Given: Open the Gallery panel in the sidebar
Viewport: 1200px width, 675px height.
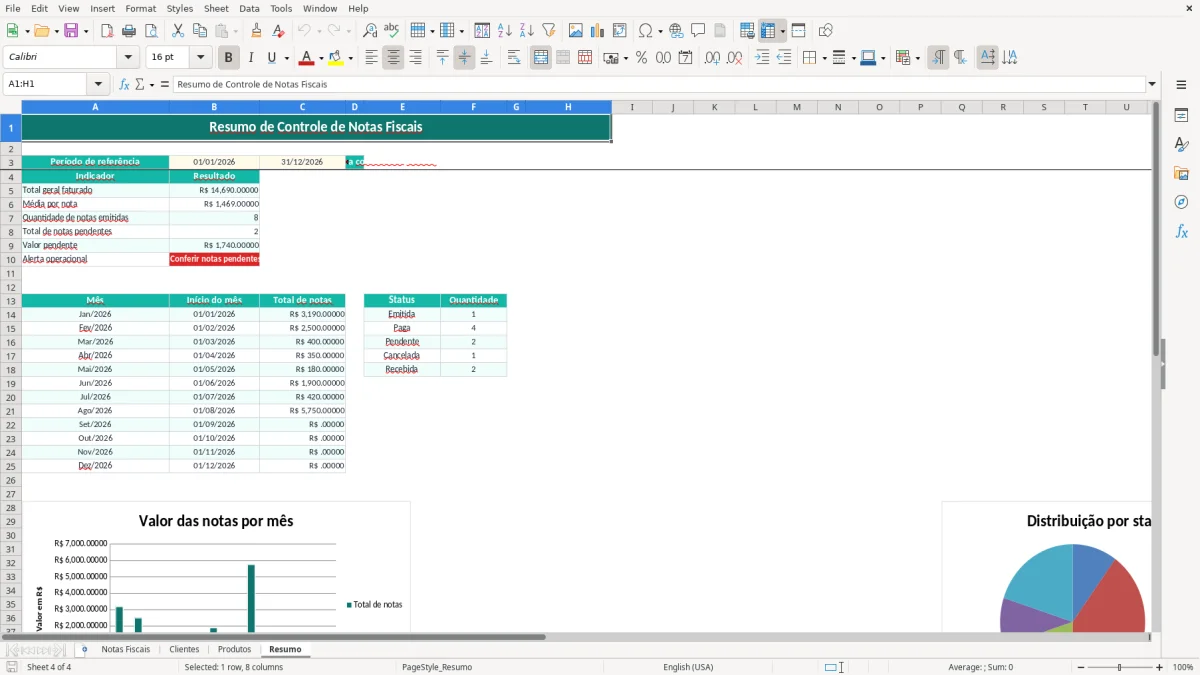Looking at the screenshot, I should click(1181, 173).
